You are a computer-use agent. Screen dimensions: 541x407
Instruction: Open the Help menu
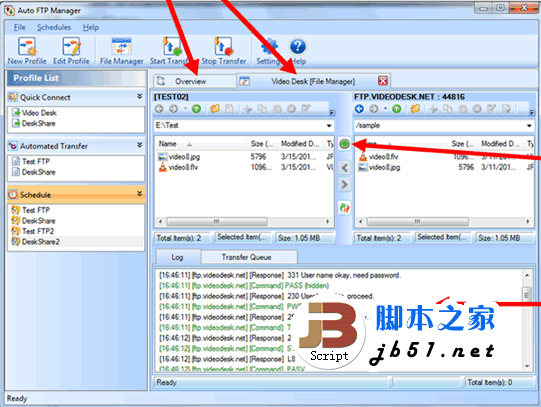[x=91, y=27]
